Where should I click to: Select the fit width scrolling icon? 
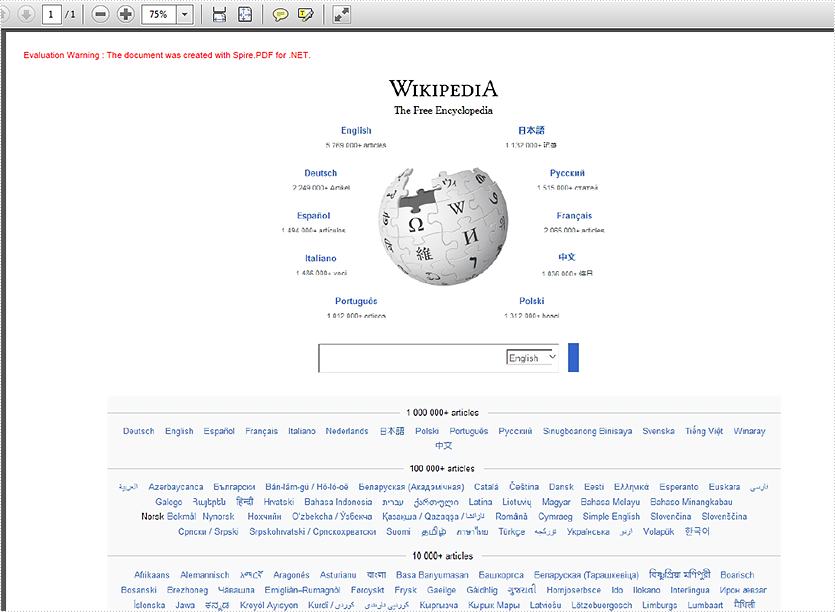tap(219, 14)
